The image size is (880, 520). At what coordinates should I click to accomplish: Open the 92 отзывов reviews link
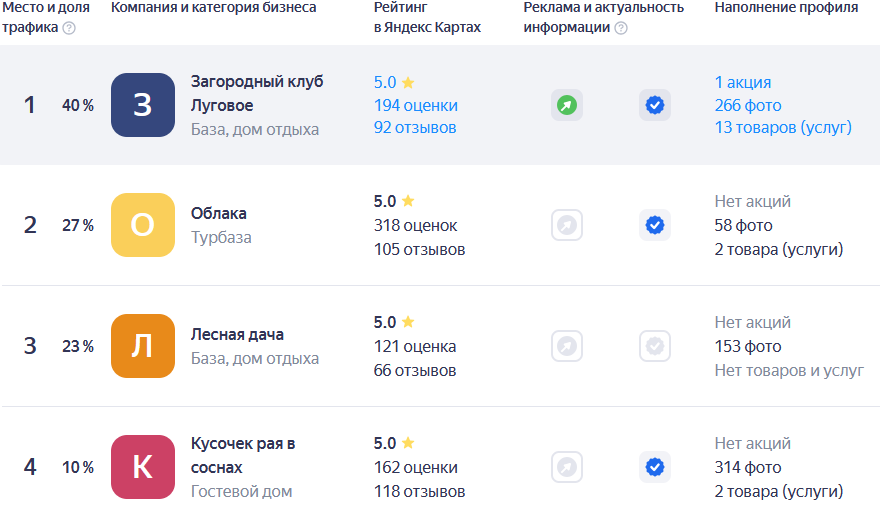coord(415,128)
